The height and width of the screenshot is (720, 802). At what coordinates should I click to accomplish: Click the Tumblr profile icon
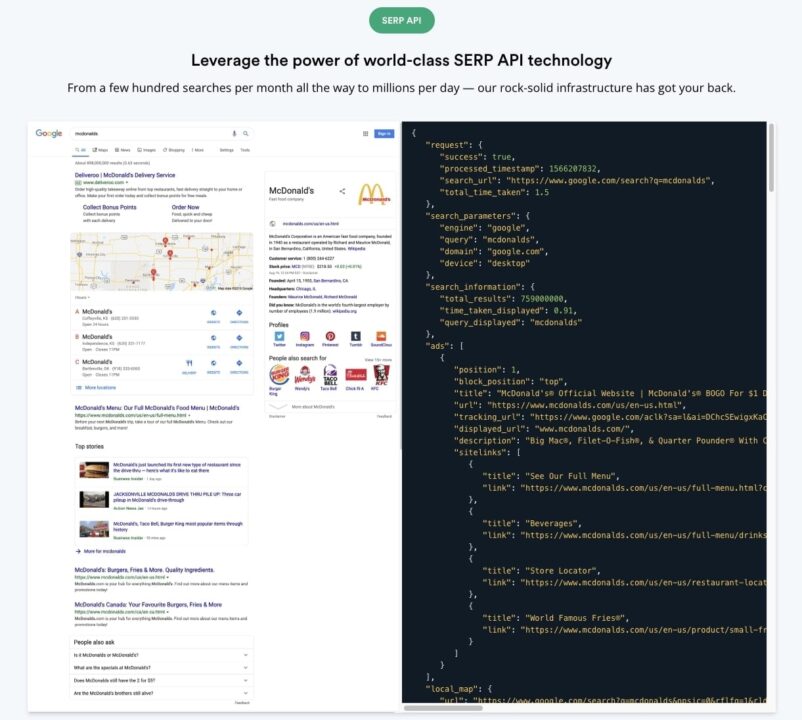[355, 337]
